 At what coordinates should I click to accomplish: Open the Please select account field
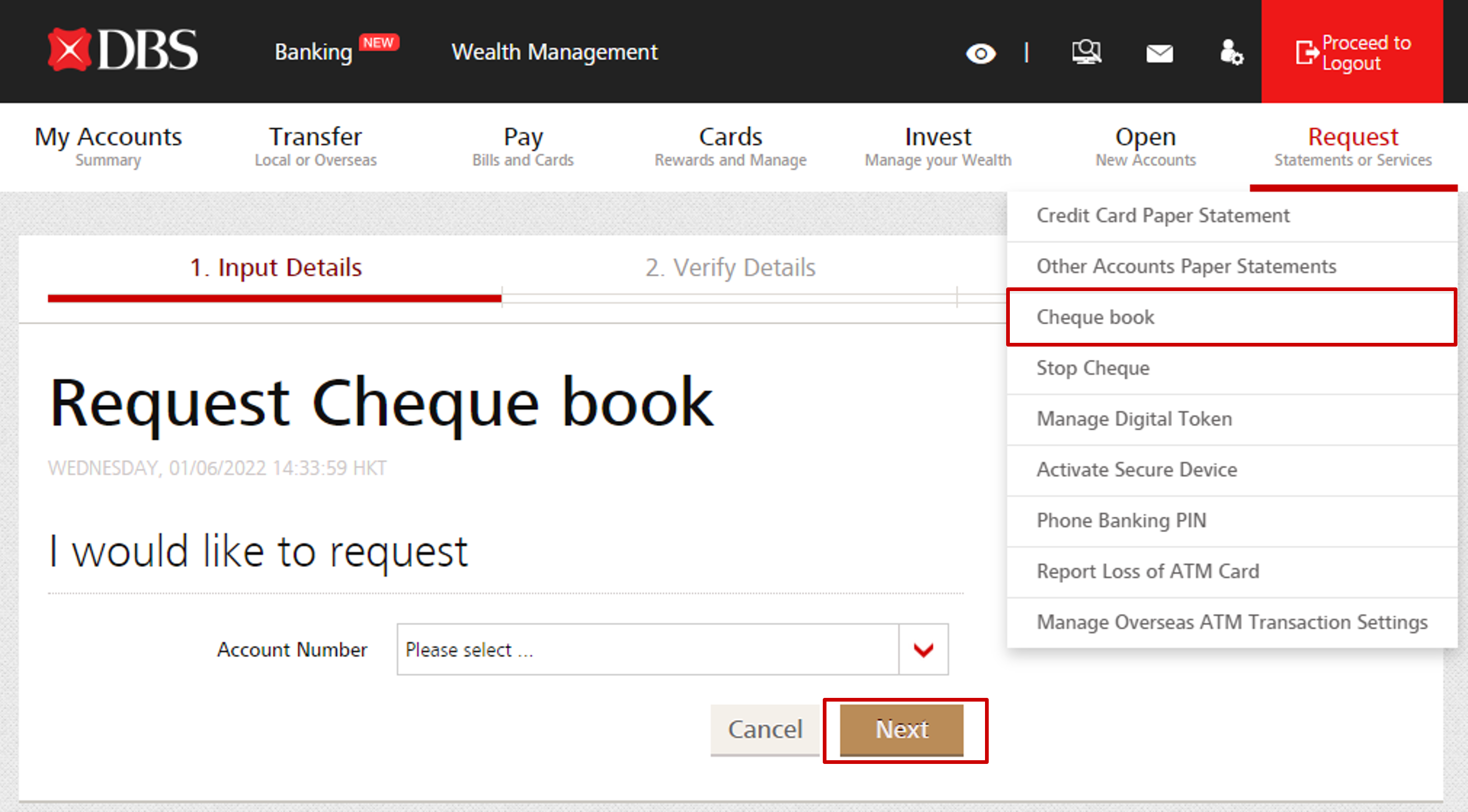click(x=647, y=649)
